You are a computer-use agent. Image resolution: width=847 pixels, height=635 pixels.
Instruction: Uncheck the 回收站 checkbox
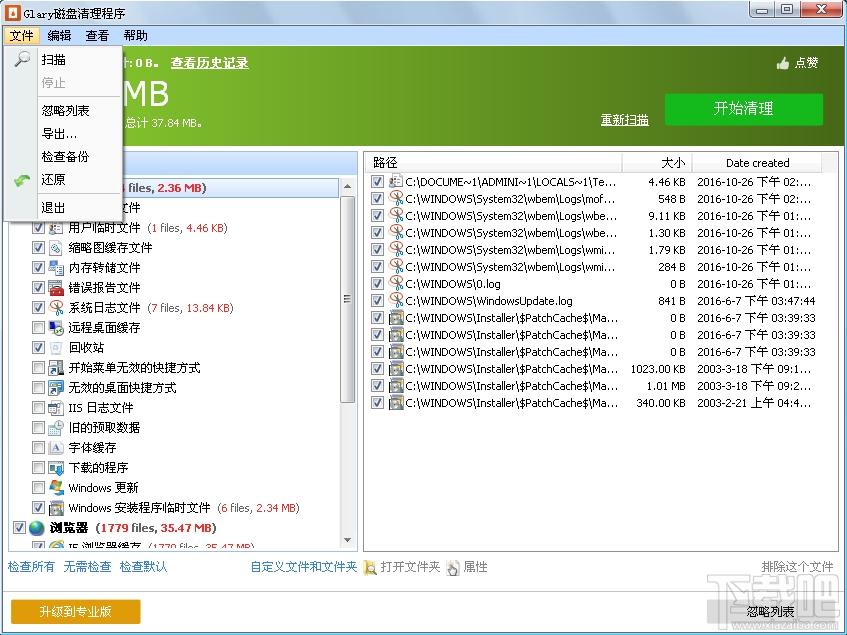(38, 348)
